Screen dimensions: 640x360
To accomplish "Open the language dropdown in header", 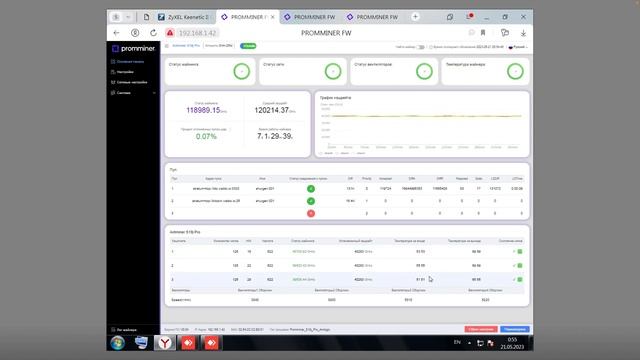I will click(518, 47).
